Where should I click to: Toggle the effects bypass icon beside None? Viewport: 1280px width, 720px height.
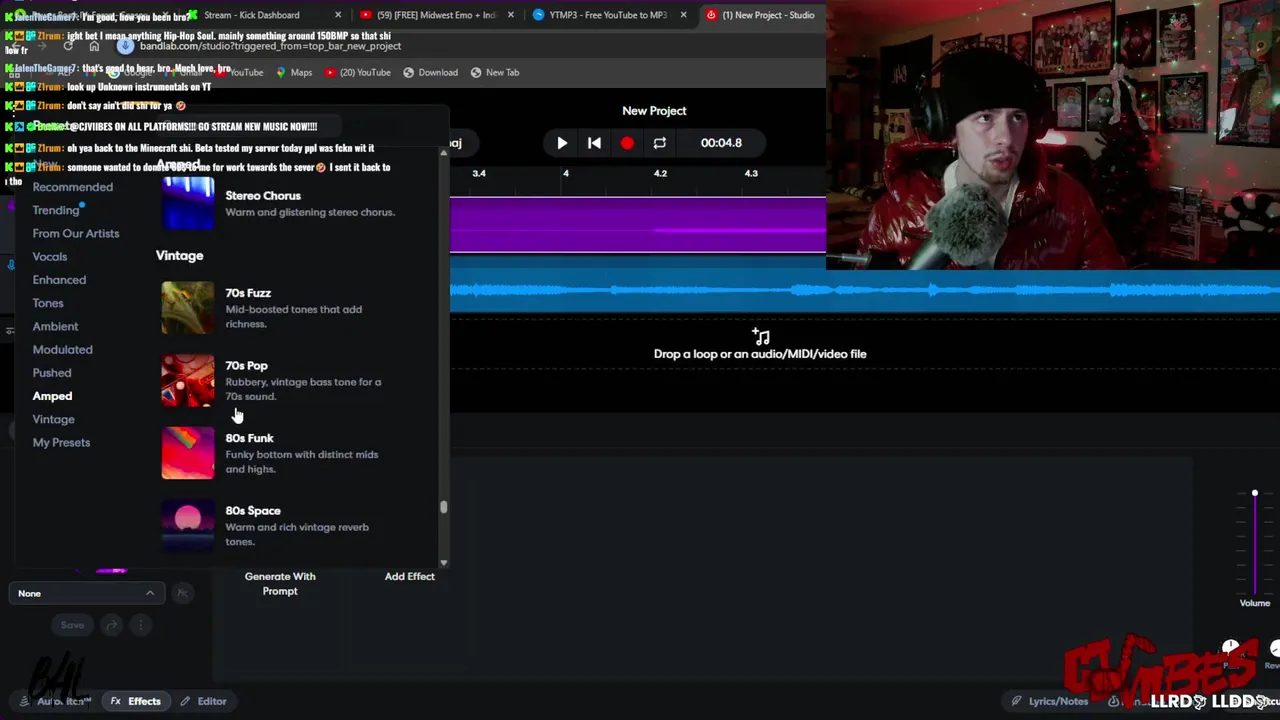click(182, 594)
